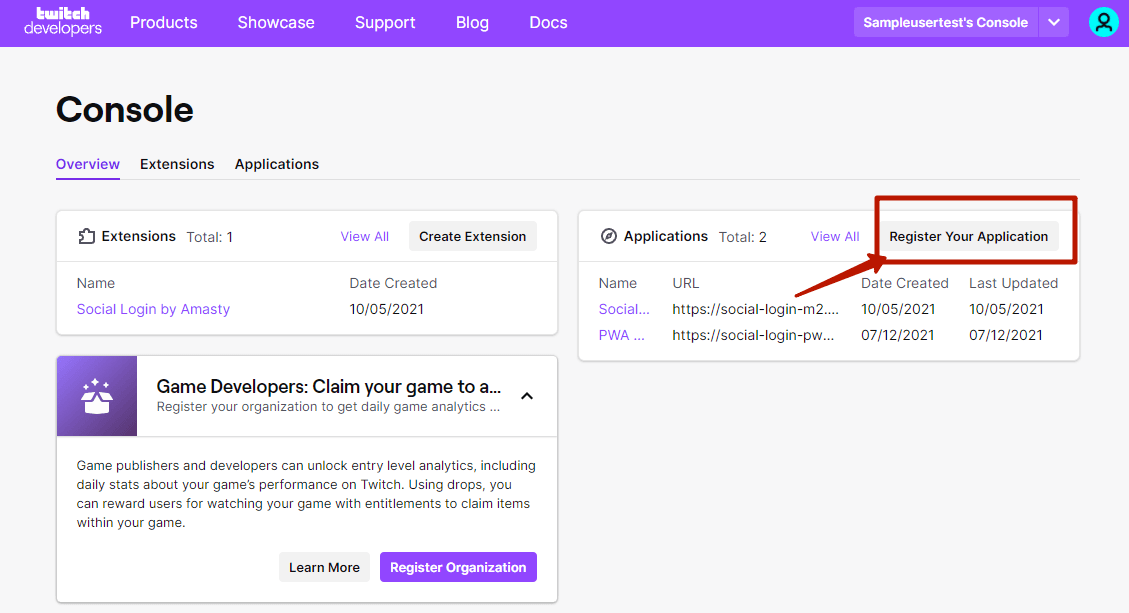Open the Social... application link

click(624, 309)
